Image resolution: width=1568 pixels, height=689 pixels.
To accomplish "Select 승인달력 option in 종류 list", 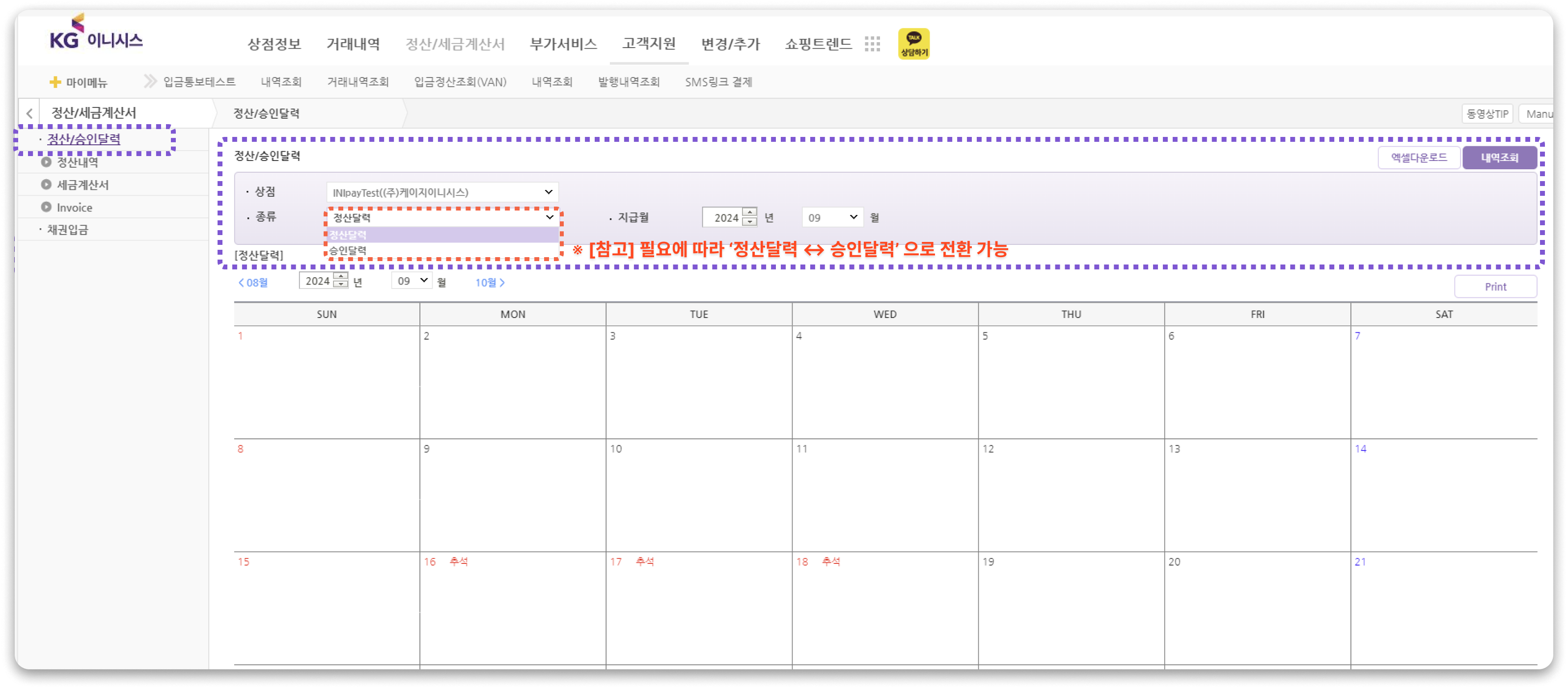I will 442,251.
